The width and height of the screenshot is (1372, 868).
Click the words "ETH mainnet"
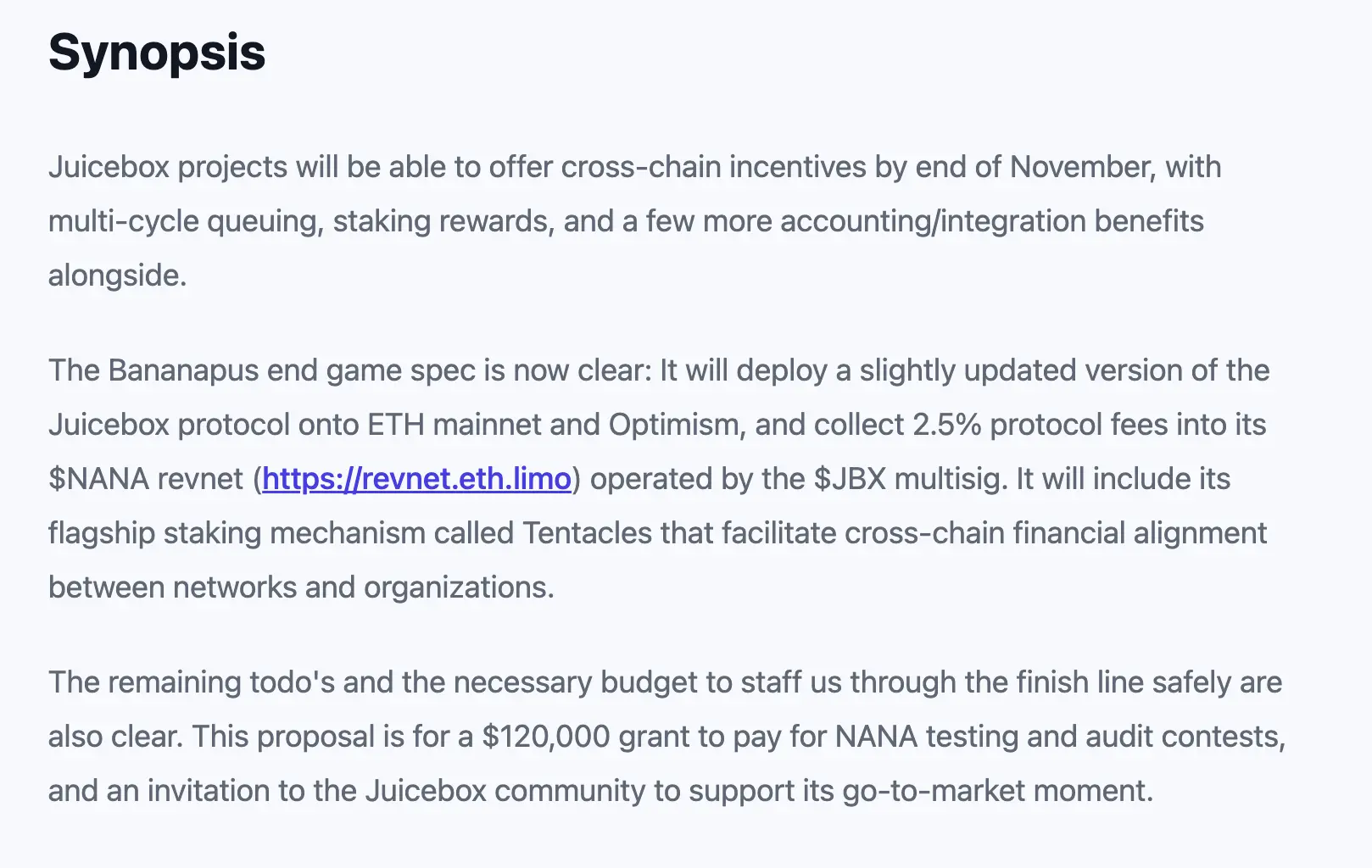tap(454, 425)
